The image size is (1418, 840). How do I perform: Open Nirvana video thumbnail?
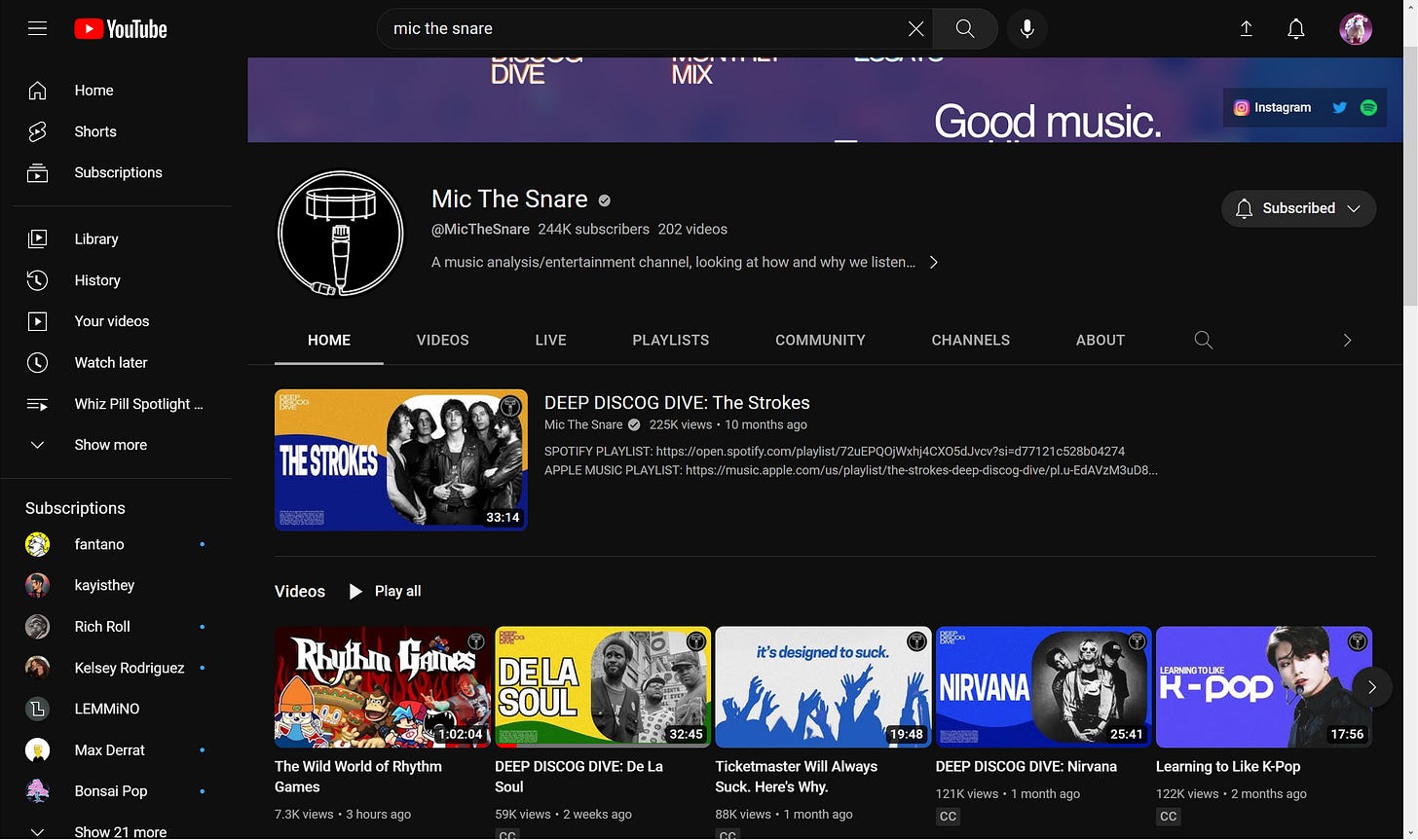tap(1043, 687)
